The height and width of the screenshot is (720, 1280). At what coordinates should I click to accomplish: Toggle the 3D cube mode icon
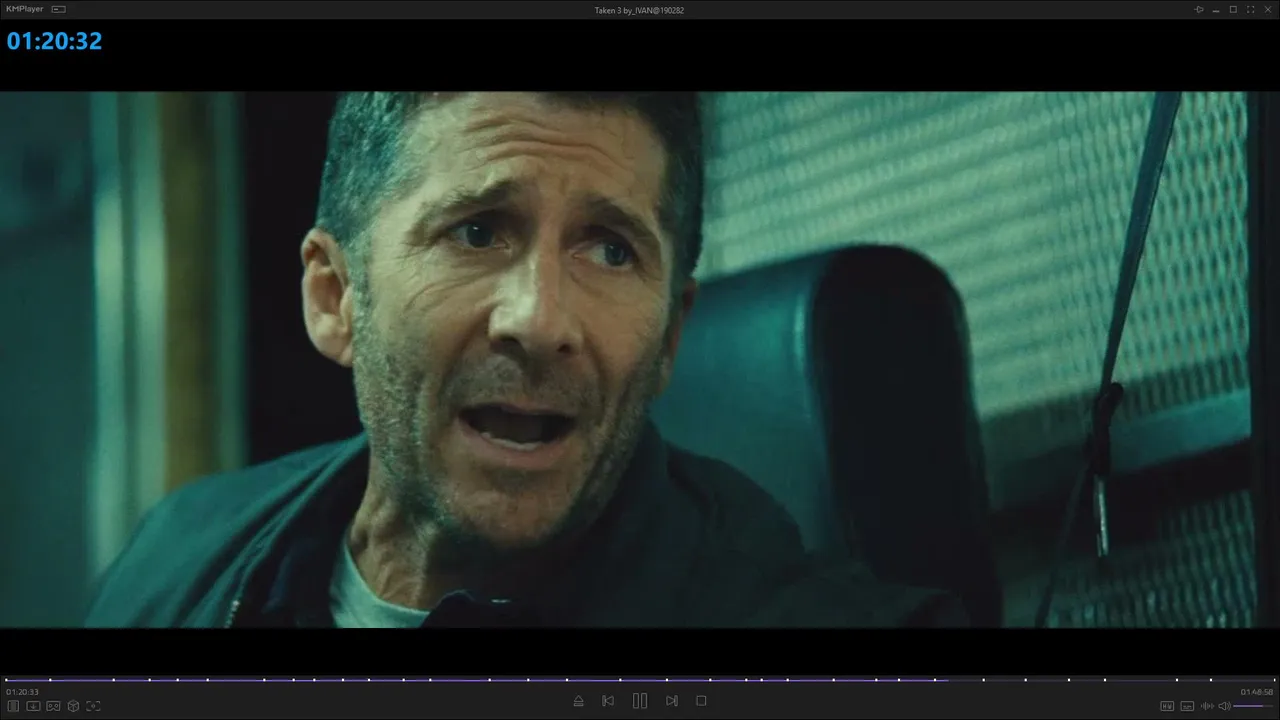click(73, 706)
